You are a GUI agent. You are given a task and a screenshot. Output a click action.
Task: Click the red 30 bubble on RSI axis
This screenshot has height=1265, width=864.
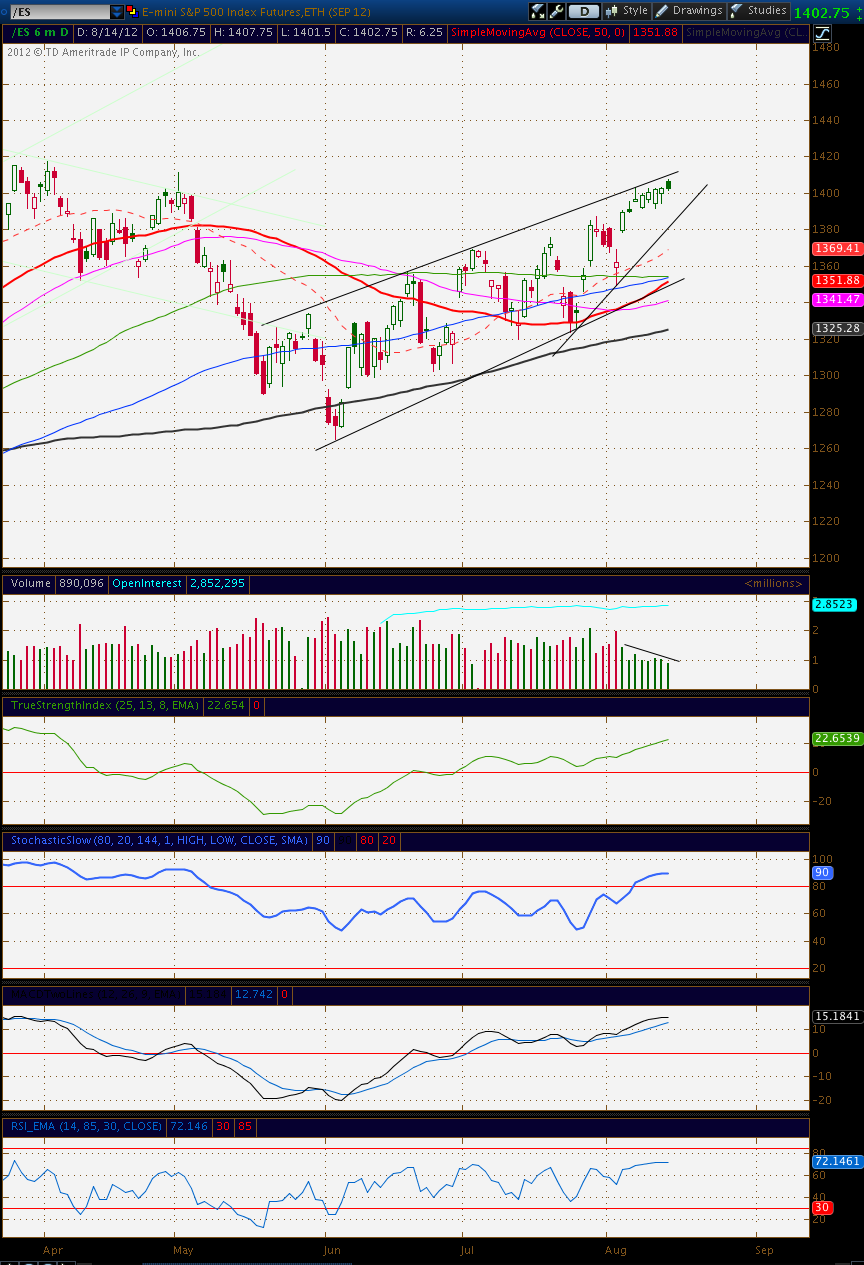[x=822, y=1207]
